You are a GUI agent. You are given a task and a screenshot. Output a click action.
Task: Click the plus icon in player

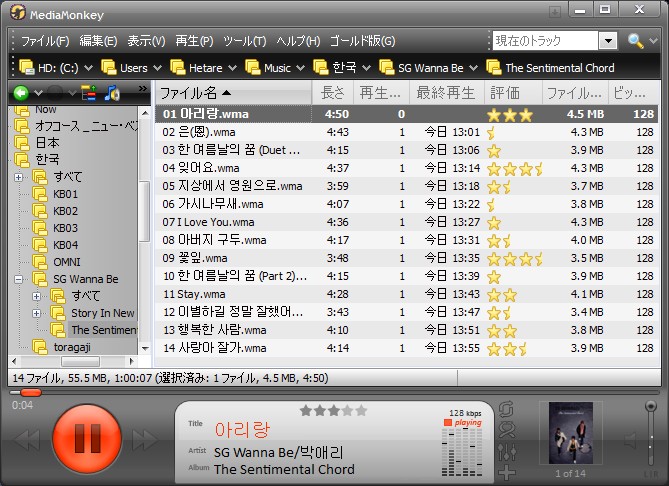coord(507,472)
